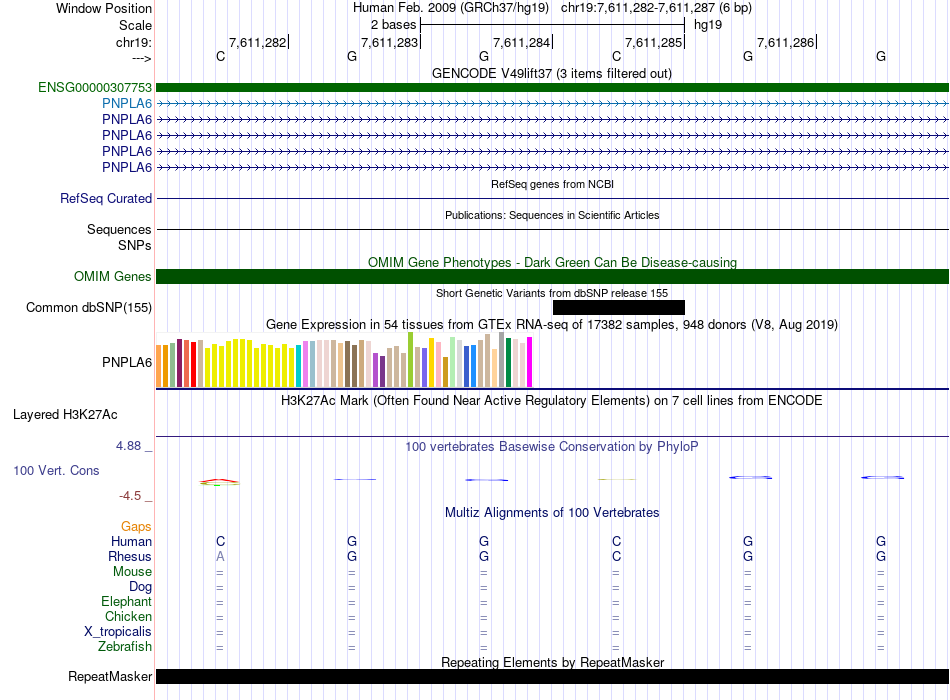The width and height of the screenshot is (950, 700).
Task: Click the '2 bases' scale bar text
Action: pyautogui.click(x=393, y=25)
